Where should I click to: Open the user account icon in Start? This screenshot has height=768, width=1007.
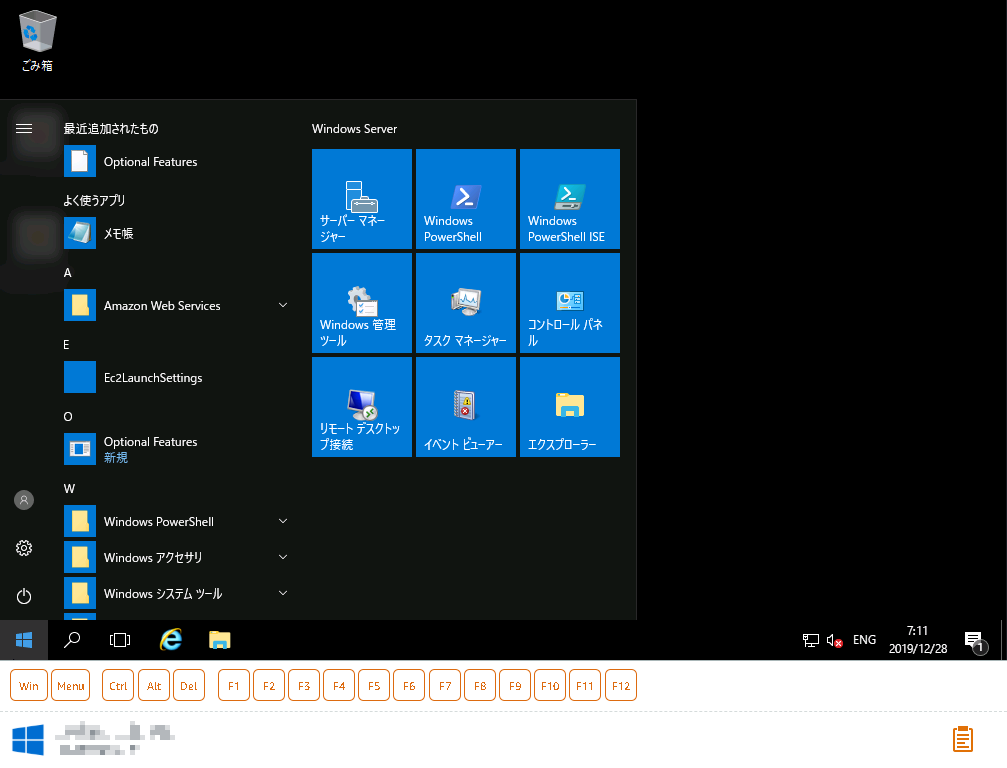(24, 500)
